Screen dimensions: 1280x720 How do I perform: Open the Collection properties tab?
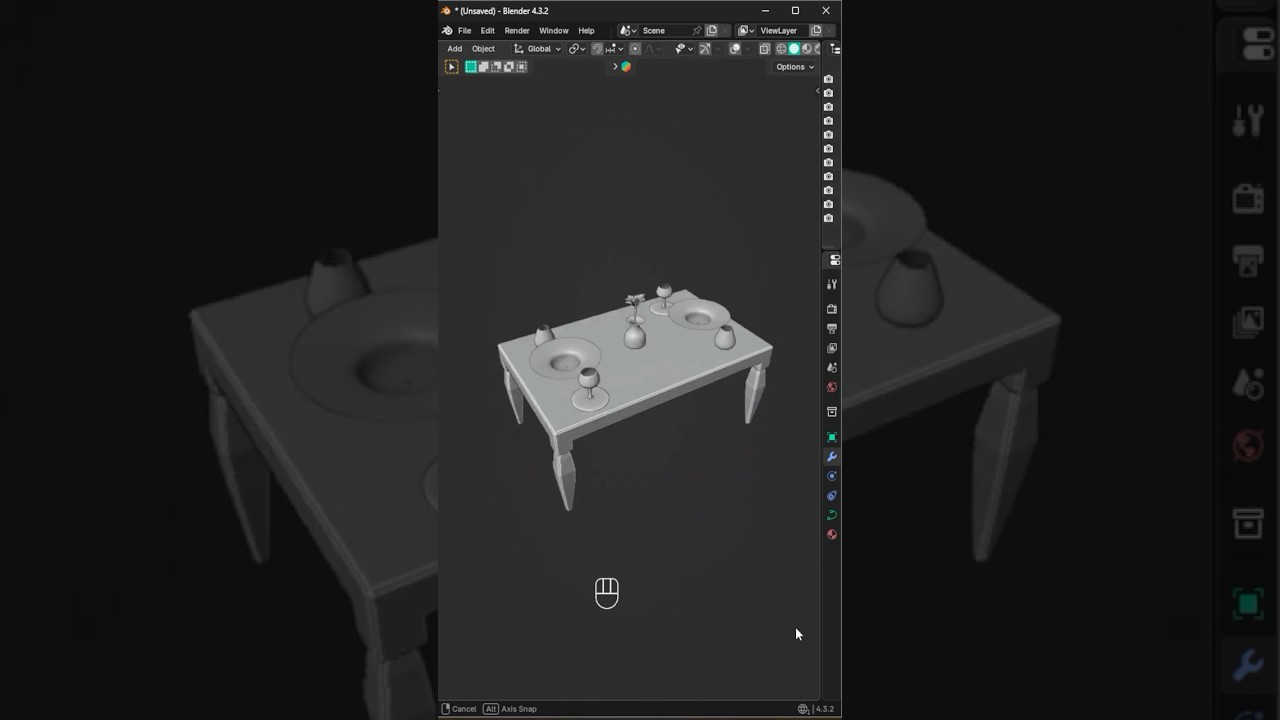[x=831, y=412]
